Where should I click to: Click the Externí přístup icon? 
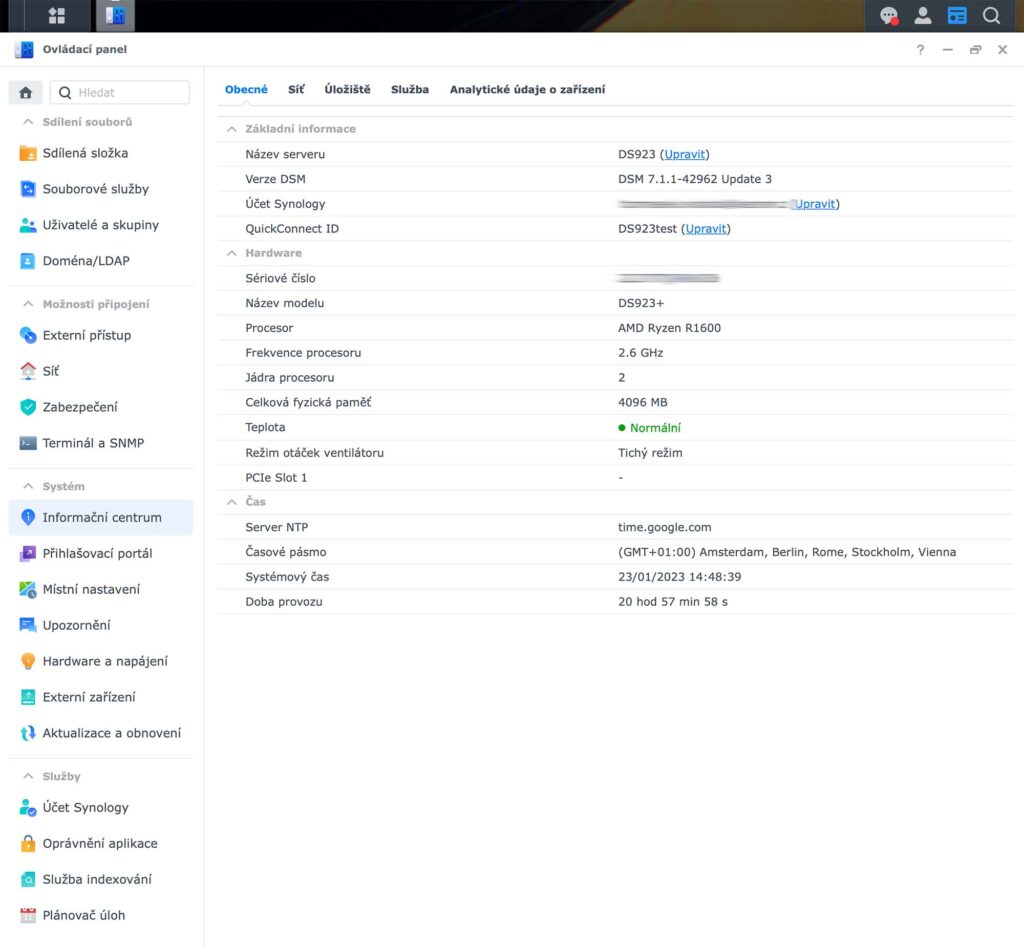[27, 336]
